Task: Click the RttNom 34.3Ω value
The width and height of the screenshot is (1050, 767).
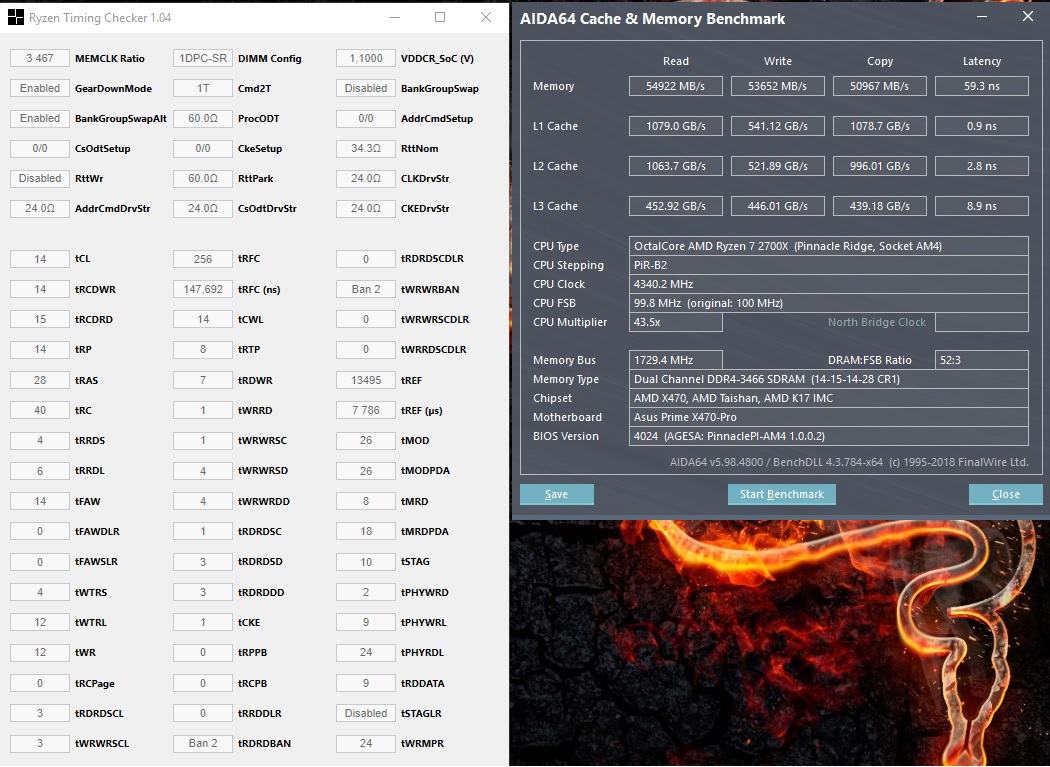Action: tap(366, 149)
